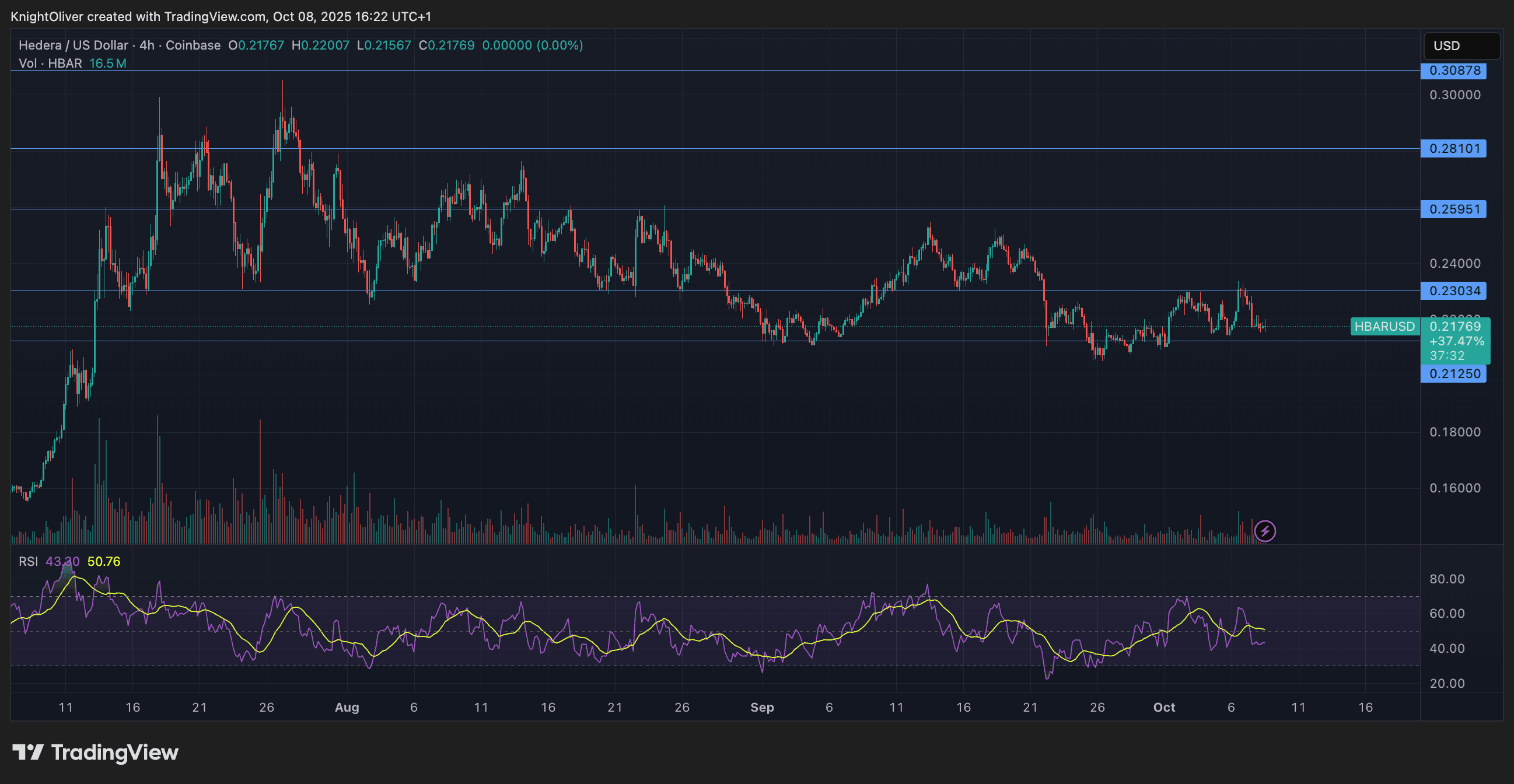The width and height of the screenshot is (1514, 784).
Task: Click the RSI value 50.76 readout
Action: point(103,561)
